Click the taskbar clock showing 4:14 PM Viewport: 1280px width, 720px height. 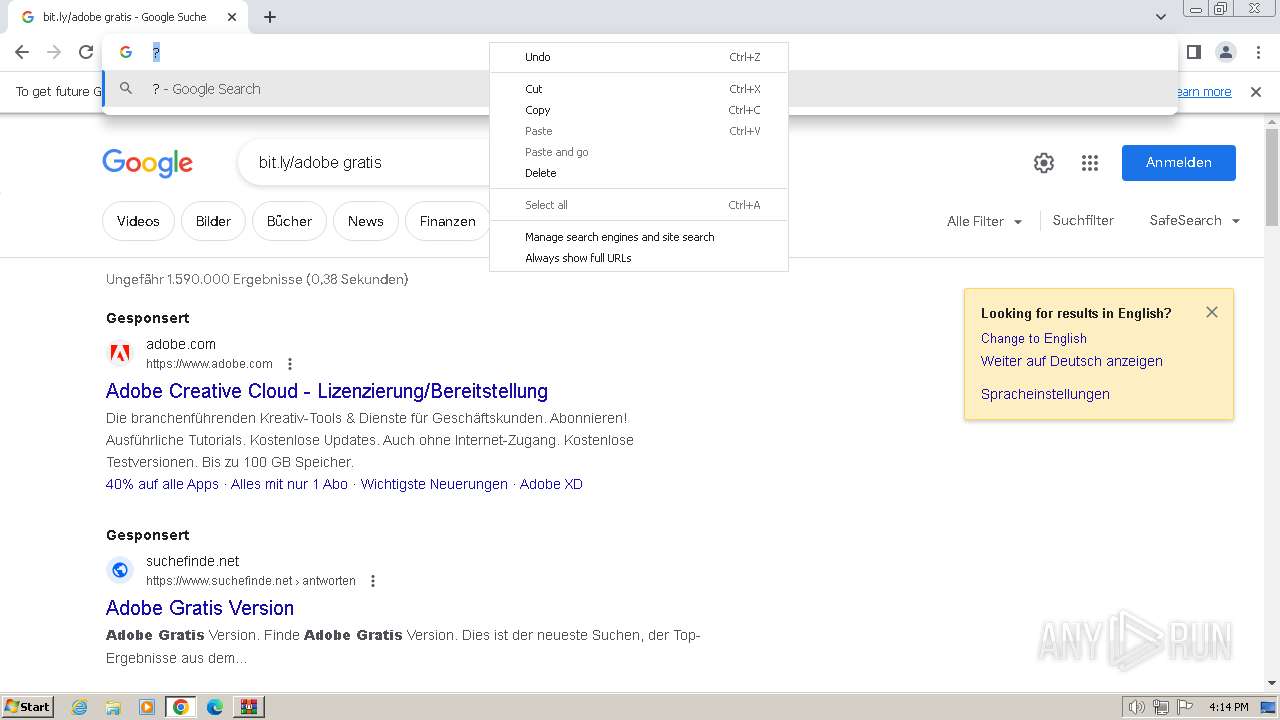(1228, 707)
